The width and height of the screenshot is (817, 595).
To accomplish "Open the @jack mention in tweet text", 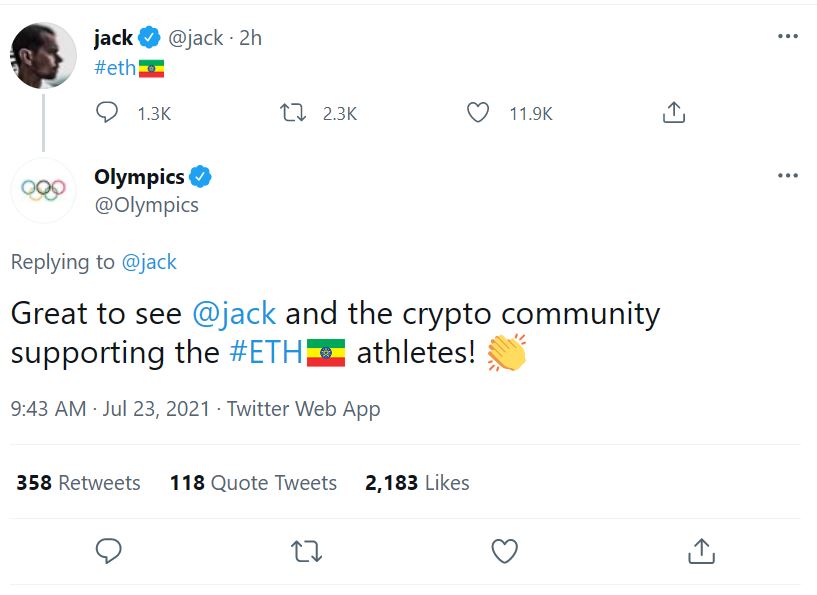I will click(x=234, y=314).
